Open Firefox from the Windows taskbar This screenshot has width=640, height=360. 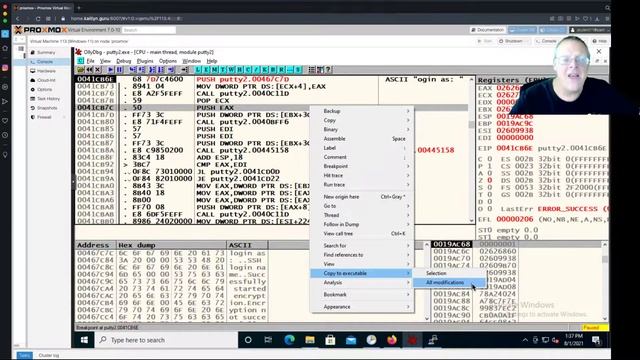click(x=392, y=340)
